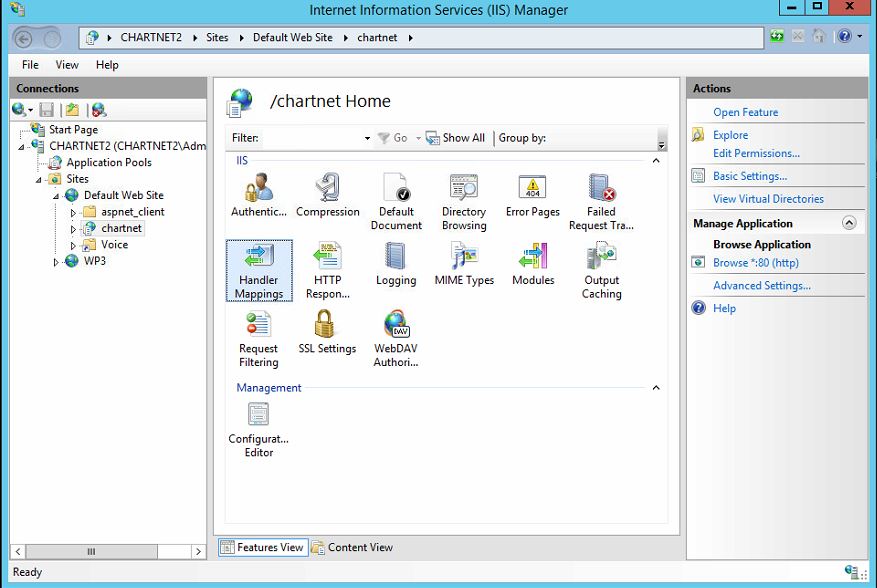877x588 pixels.
Task: Click the toolbar overflow arrow next to Group by
Action: pyautogui.click(x=662, y=144)
